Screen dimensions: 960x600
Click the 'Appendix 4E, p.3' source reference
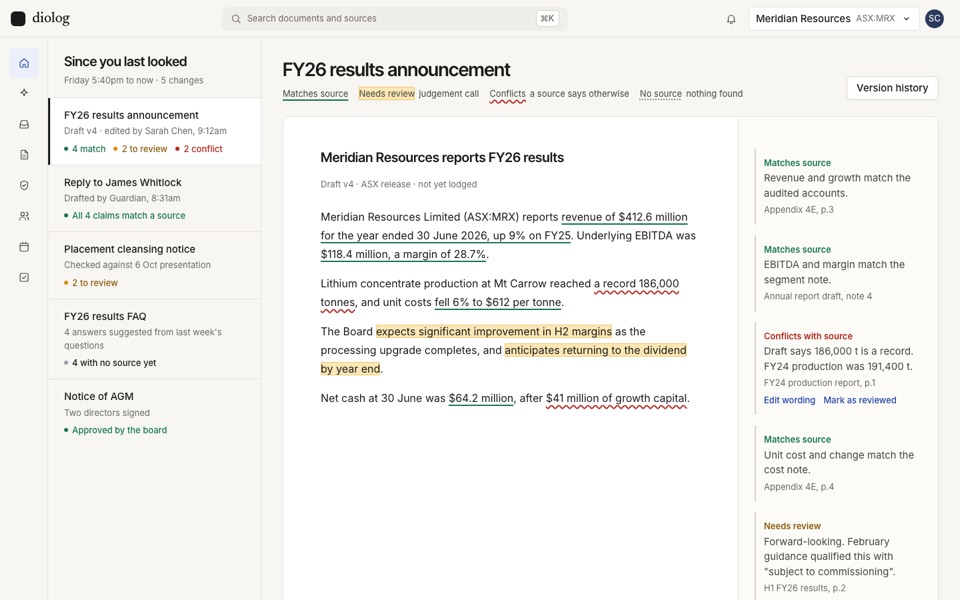tap(798, 209)
